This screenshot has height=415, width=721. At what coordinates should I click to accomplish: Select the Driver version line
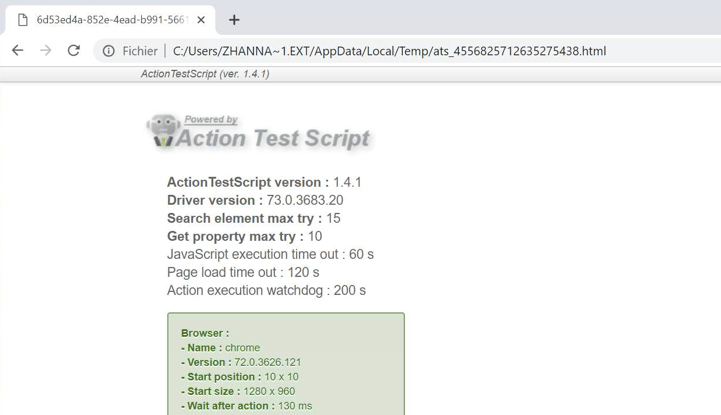pos(255,200)
